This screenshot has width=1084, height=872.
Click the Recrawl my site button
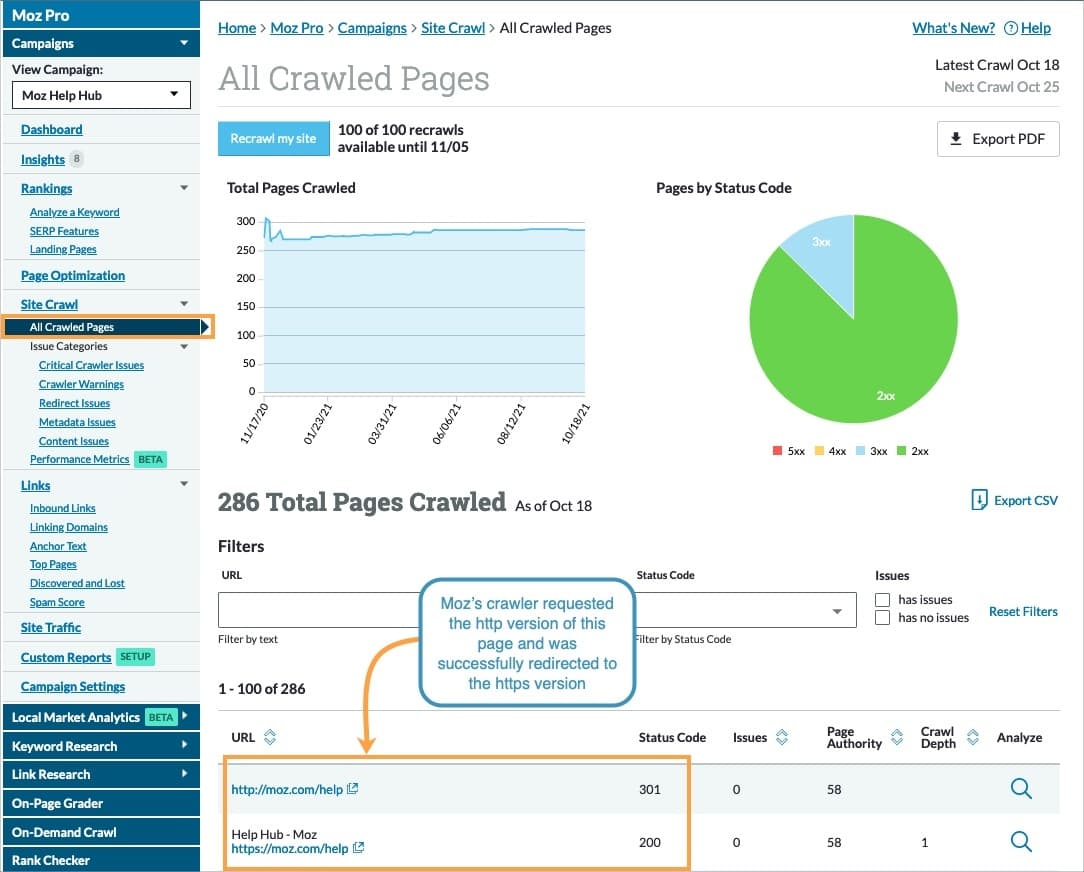[273, 139]
